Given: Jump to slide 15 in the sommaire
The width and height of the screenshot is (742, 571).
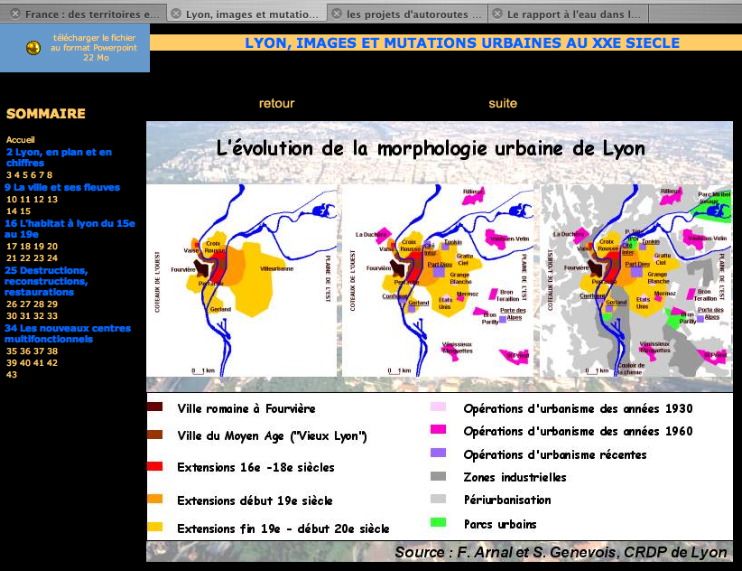Looking at the screenshot, I should click(25, 211).
